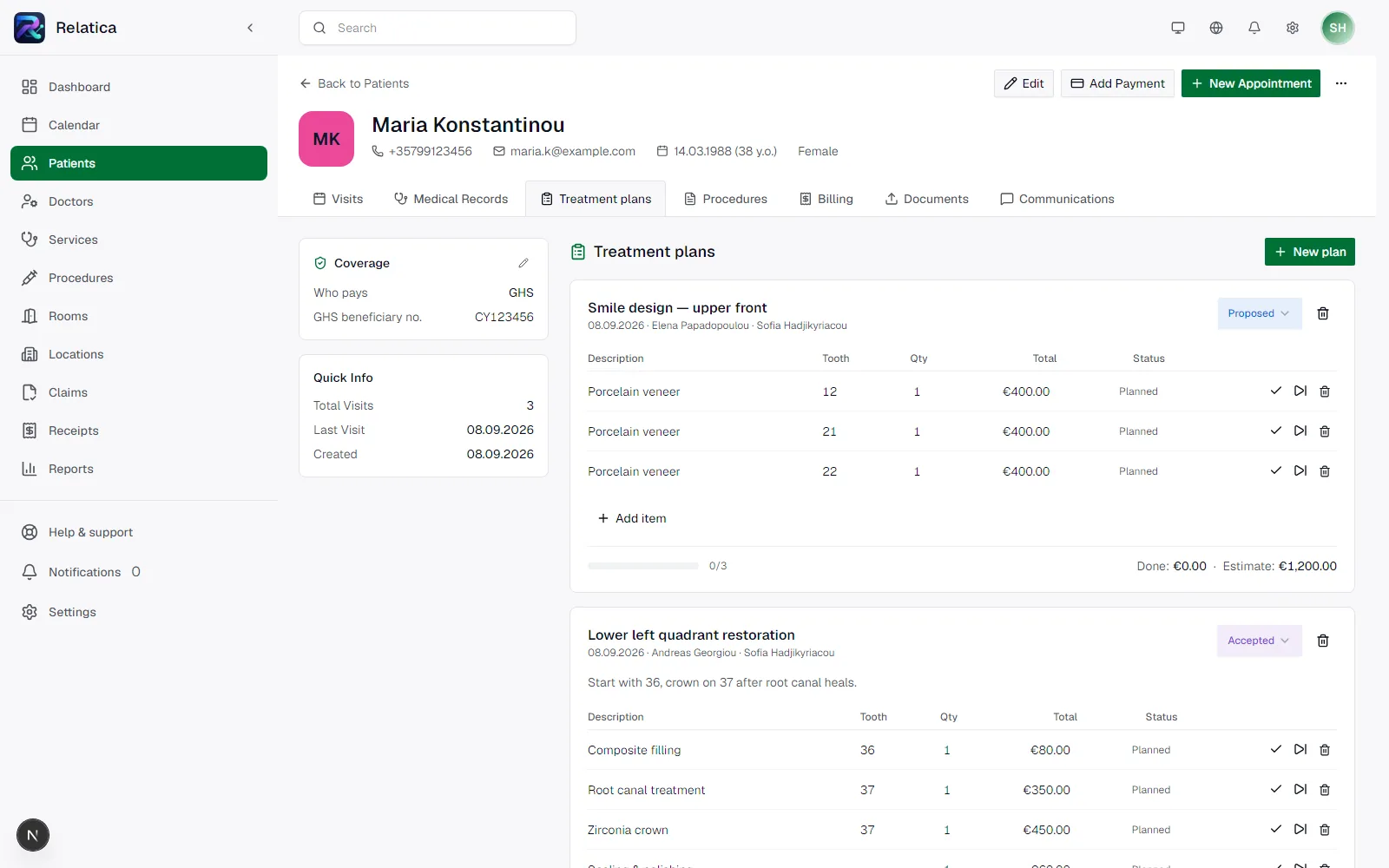Open the settings gear in top bar
This screenshot has width=1389, height=868.
[1293, 28]
